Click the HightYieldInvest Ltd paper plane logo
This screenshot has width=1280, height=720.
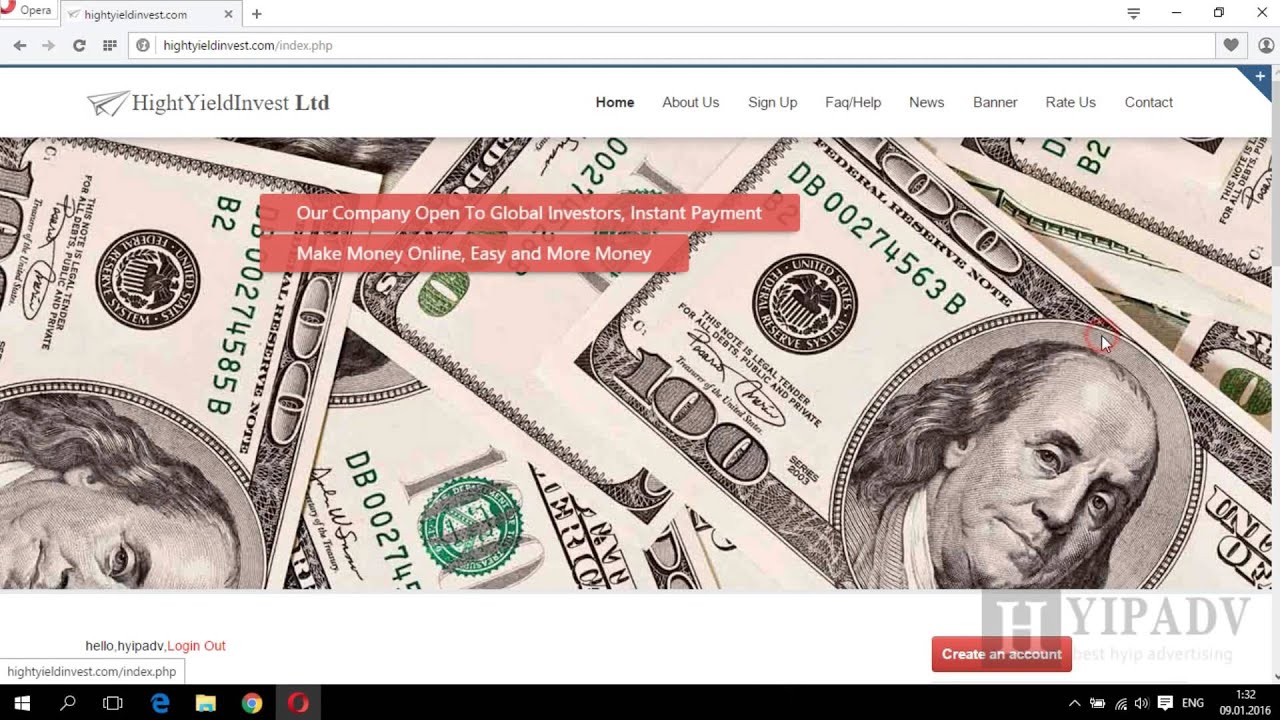[208, 102]
